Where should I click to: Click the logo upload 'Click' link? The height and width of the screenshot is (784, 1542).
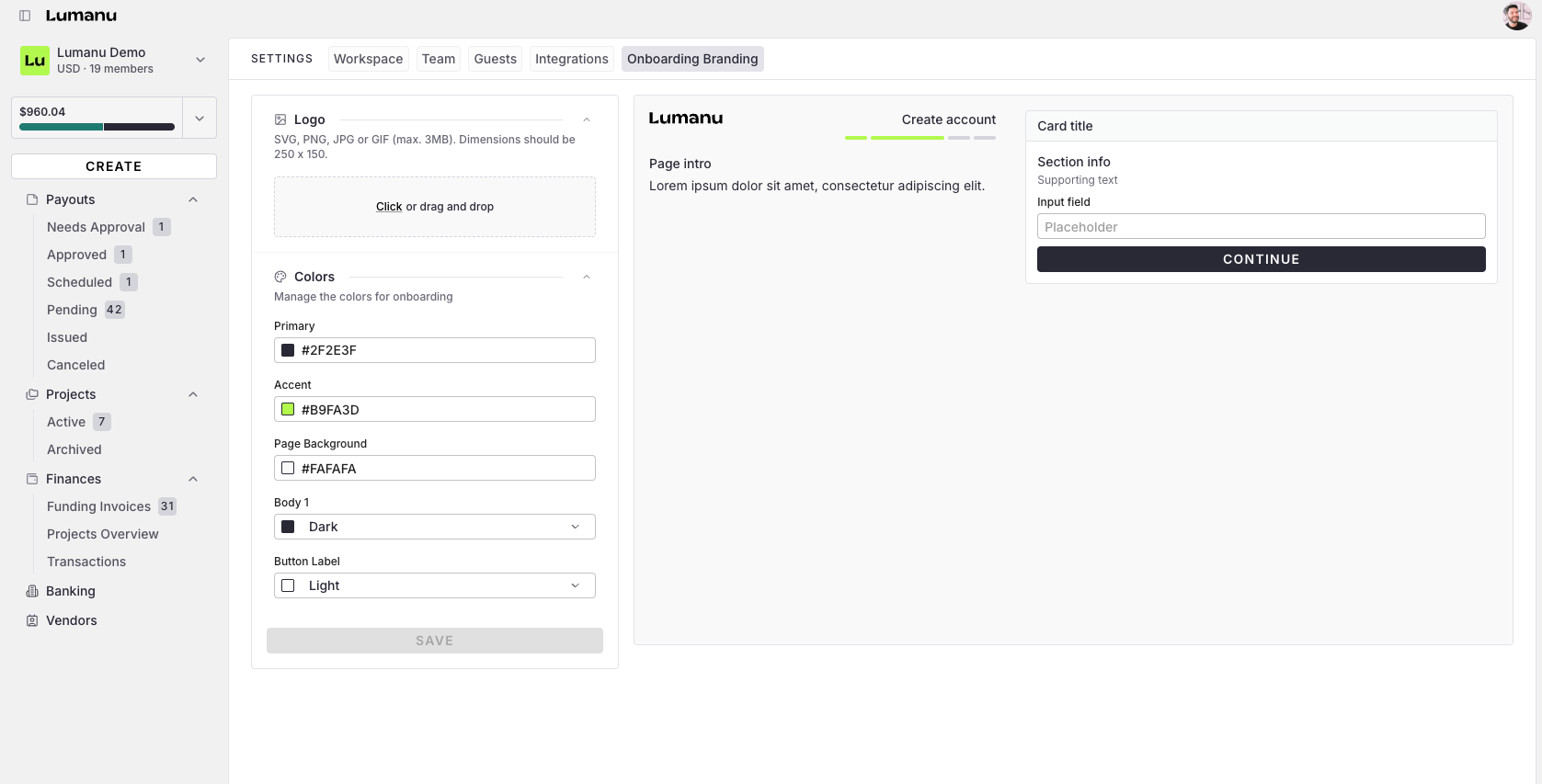389,207
